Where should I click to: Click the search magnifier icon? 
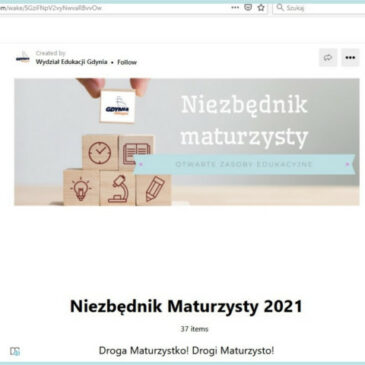[280, 7]
